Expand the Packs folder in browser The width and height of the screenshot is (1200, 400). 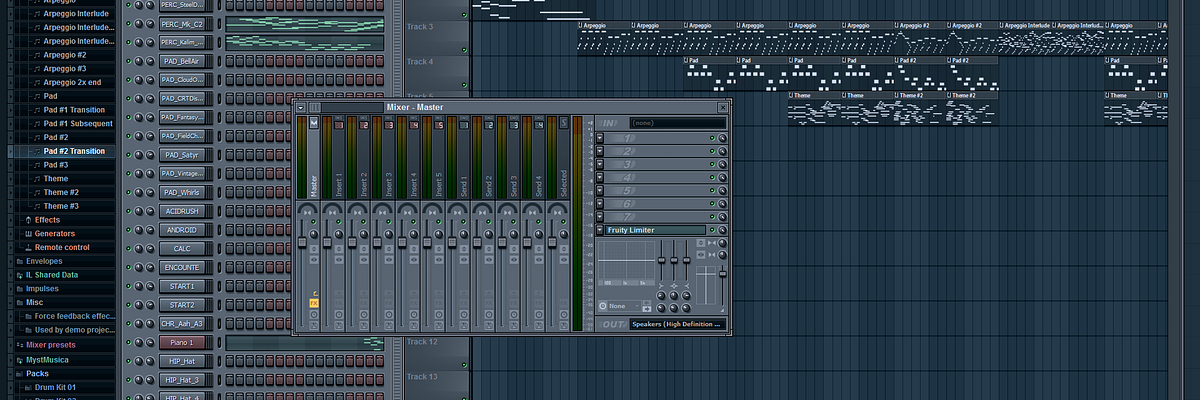tap(36, 373)
